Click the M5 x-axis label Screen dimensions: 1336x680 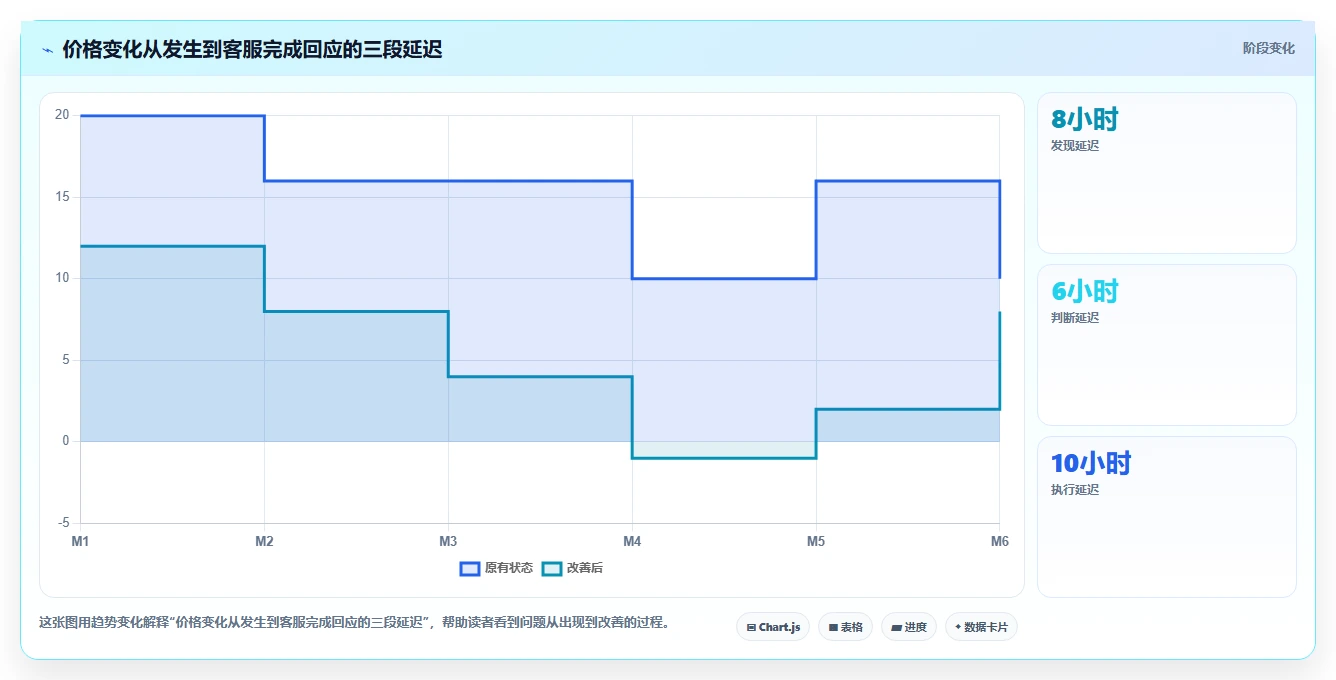pyautogui.click(x=816, y=541)
